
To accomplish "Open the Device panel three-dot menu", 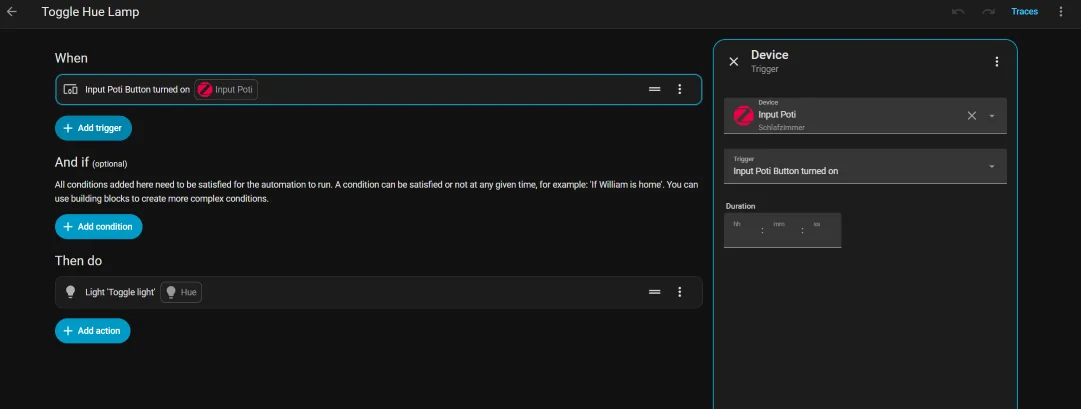I will (x=996, y=61).
